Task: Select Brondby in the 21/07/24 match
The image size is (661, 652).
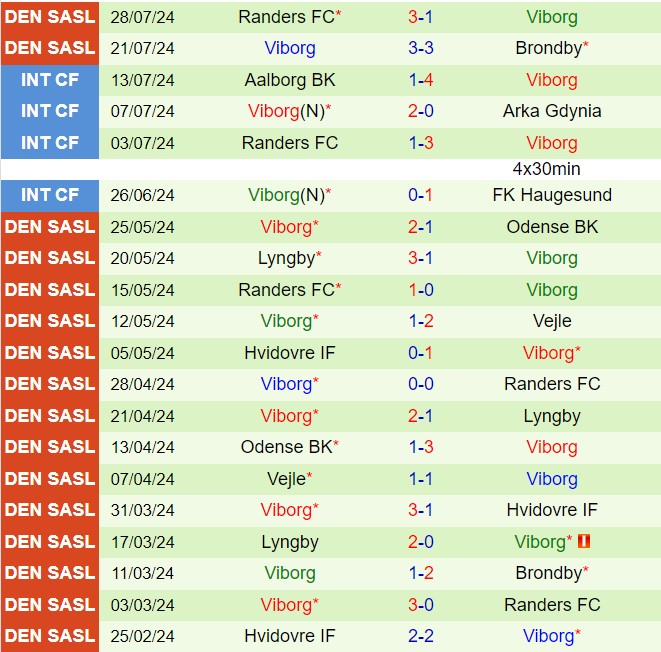Action: [x=550, y=47]
